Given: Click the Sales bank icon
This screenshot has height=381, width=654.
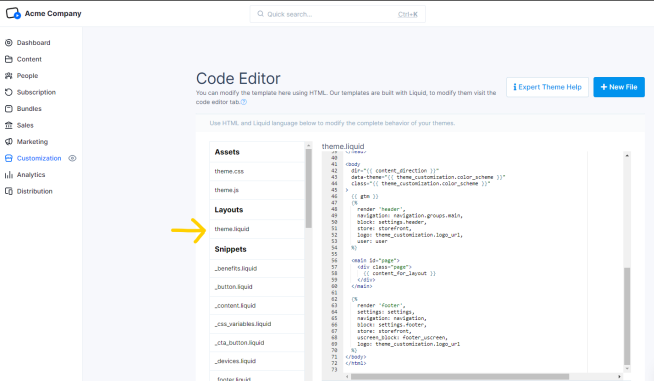Looking at the screenshot, I should (x=9, y=125).
